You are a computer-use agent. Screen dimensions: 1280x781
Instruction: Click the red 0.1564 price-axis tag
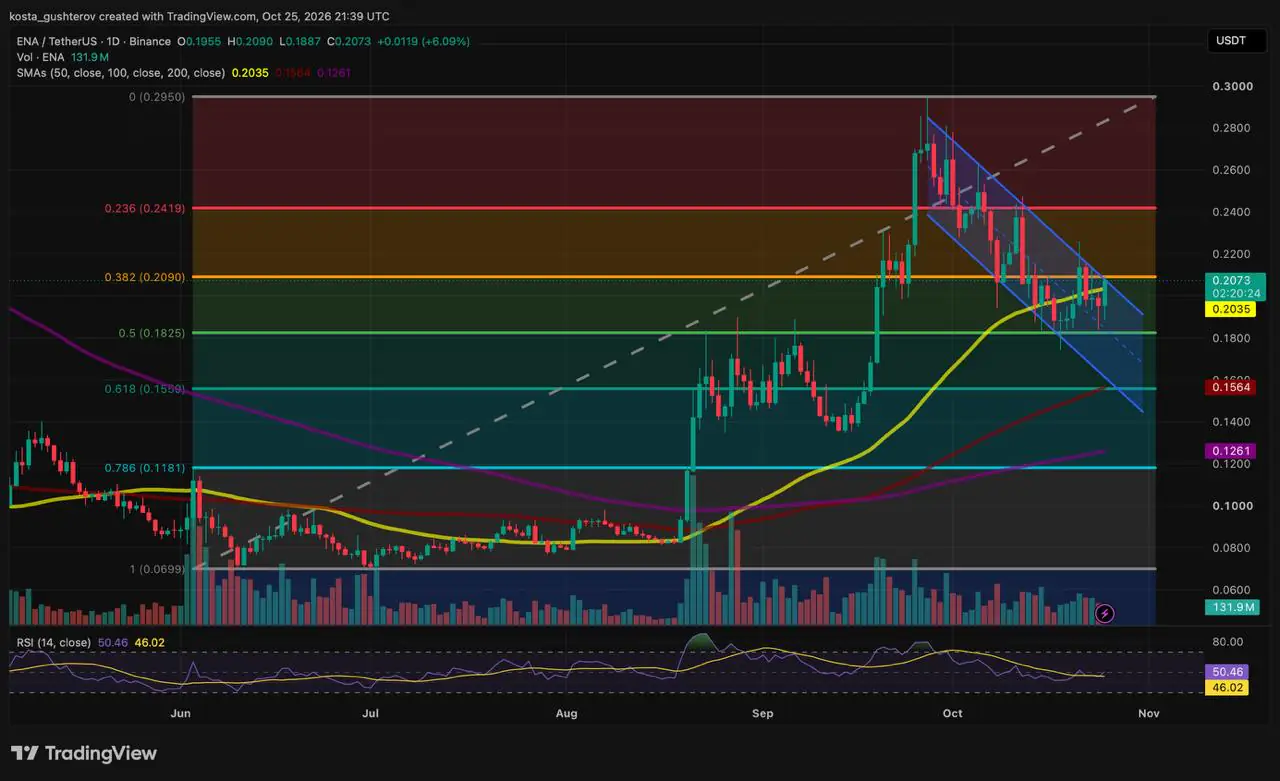coord(1229,387)
